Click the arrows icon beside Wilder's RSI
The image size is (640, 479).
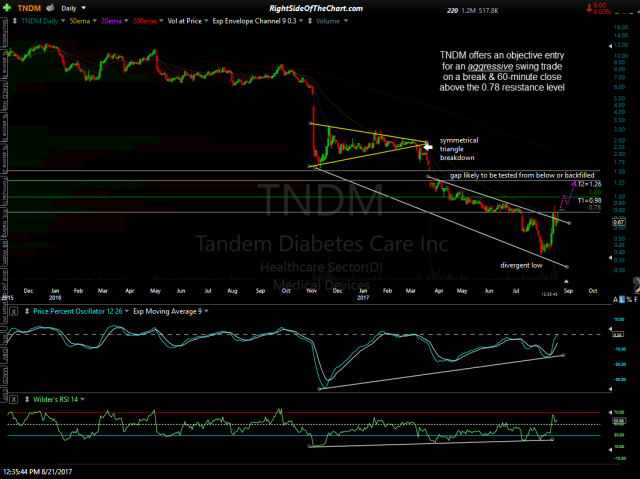point(27,399)
